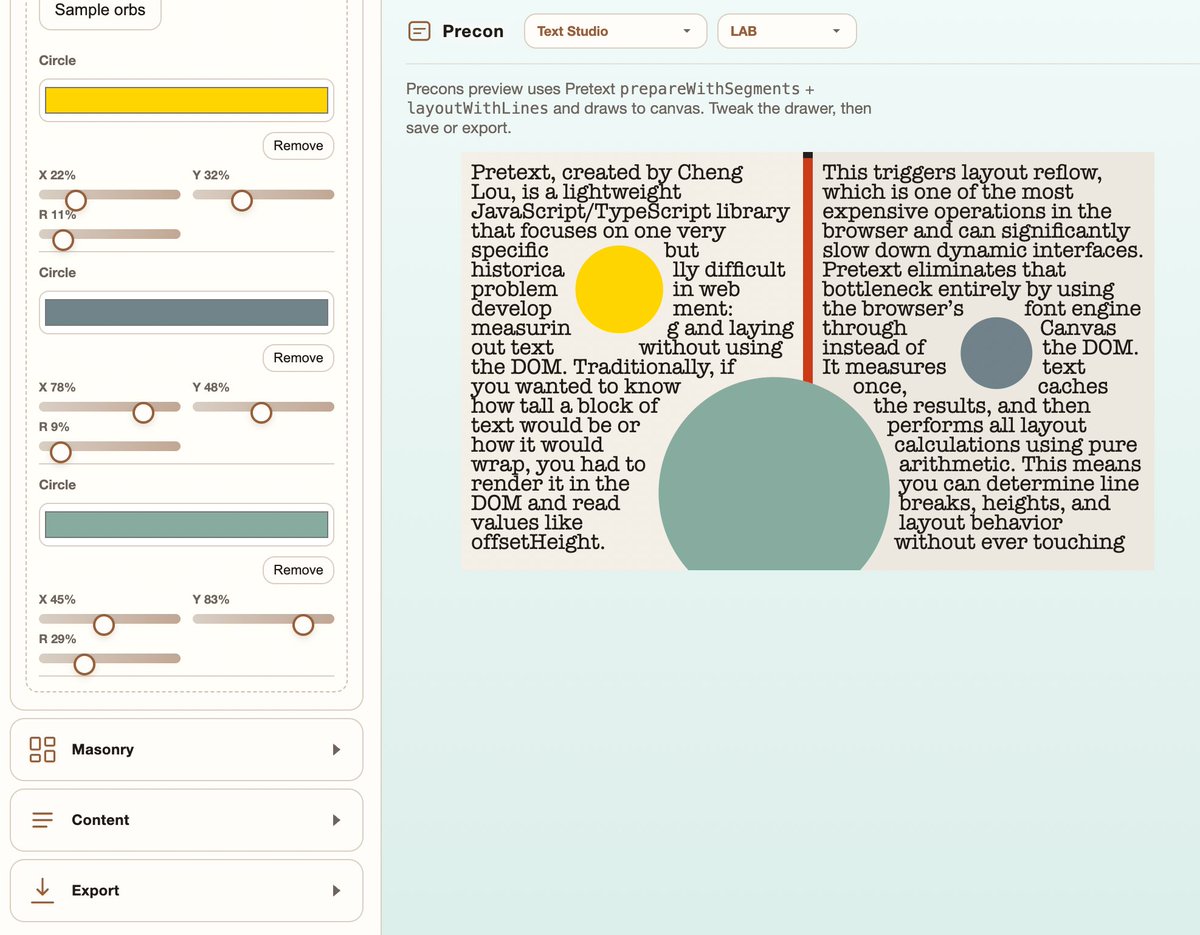Click the Export download icon

click(43, 890)
